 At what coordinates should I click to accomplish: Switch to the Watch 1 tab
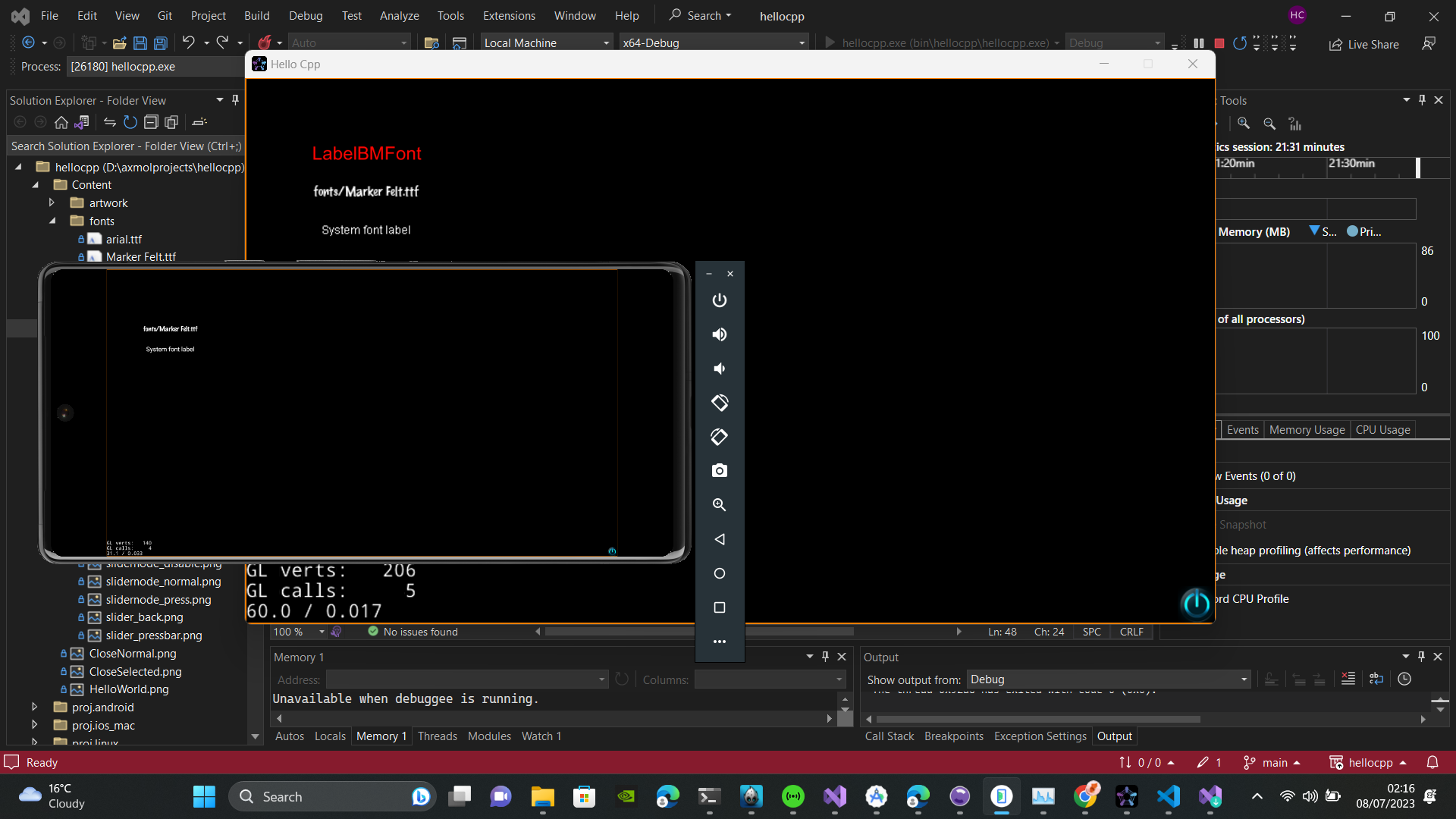[541, 736]
